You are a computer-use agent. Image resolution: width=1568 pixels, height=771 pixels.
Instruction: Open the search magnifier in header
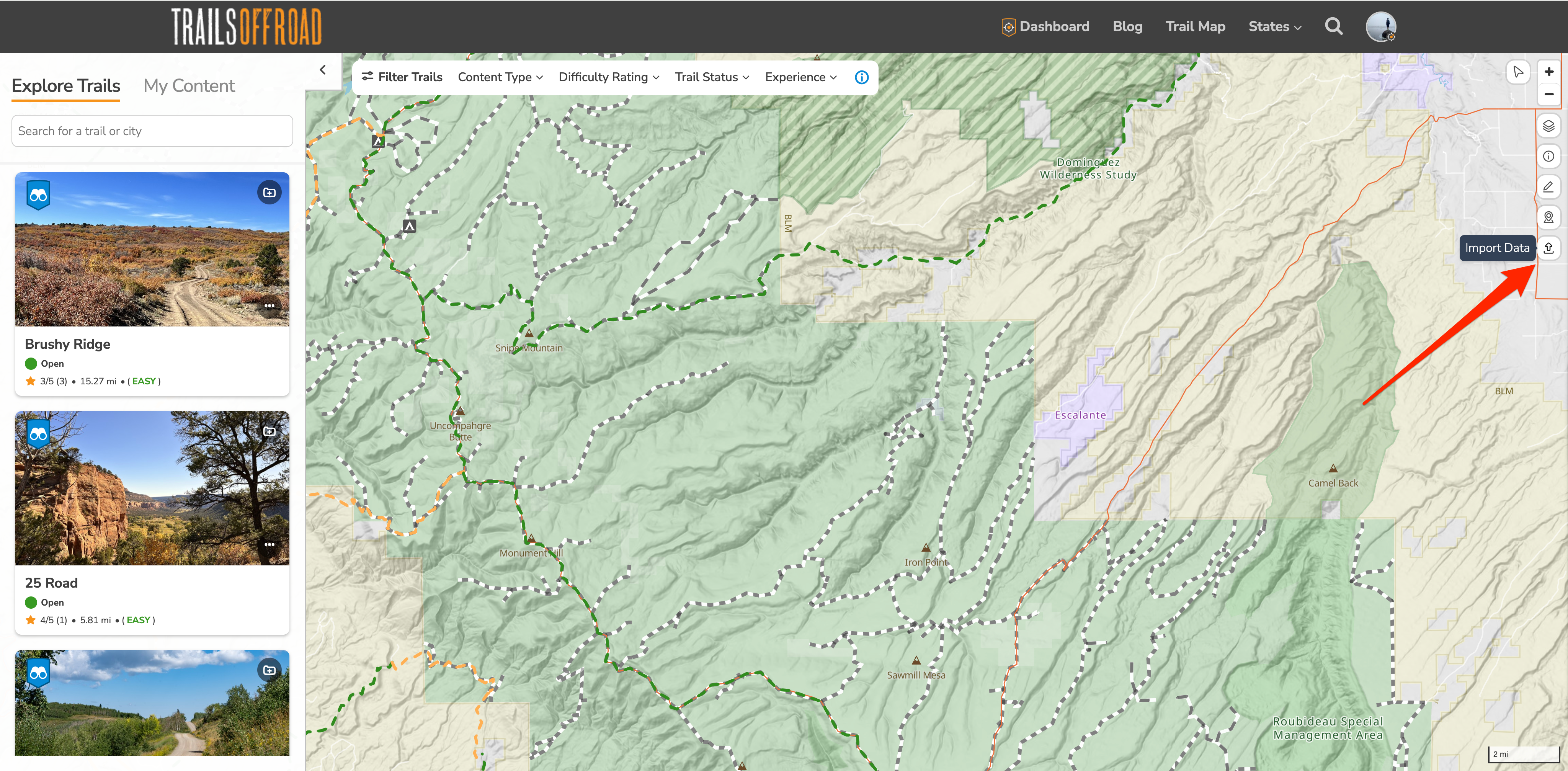[1333, 26]
